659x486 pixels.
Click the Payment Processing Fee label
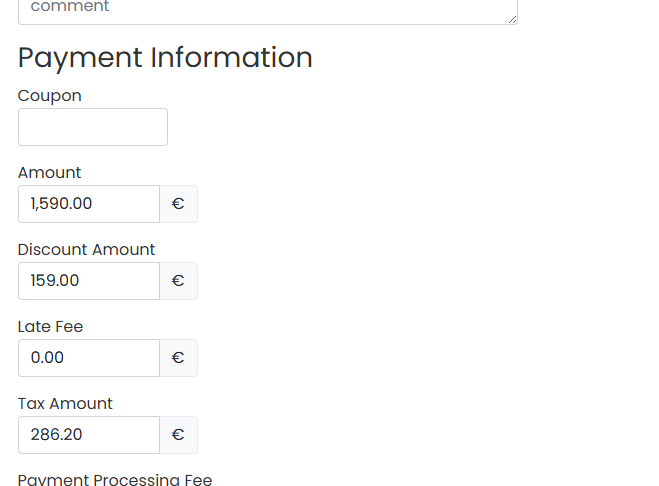pos(115,480)
